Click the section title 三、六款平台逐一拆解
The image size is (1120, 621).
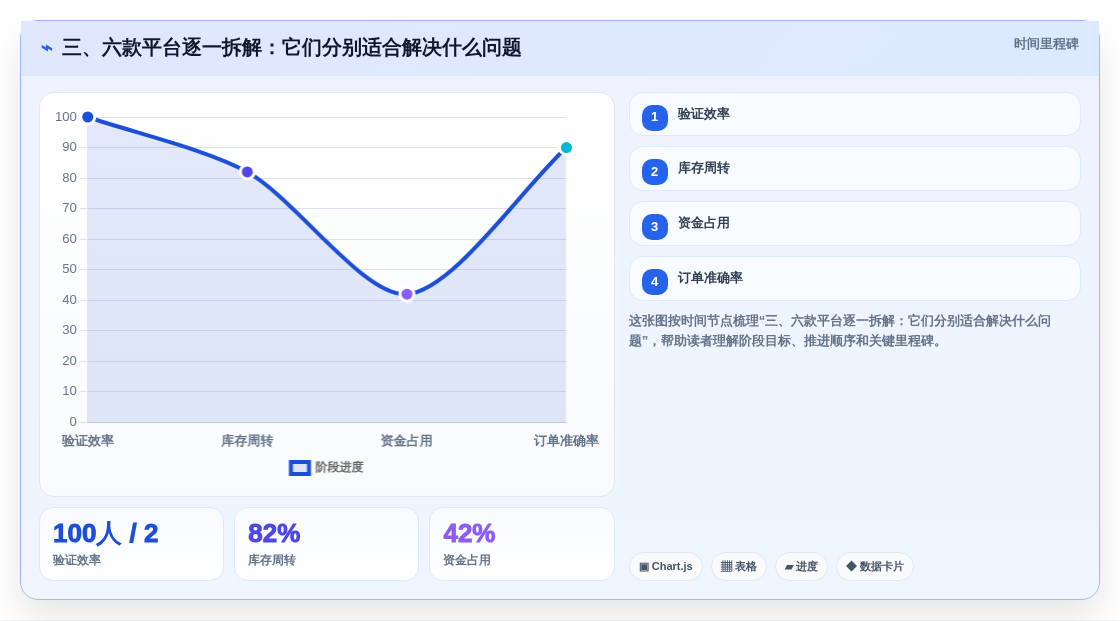pos(291,48)
